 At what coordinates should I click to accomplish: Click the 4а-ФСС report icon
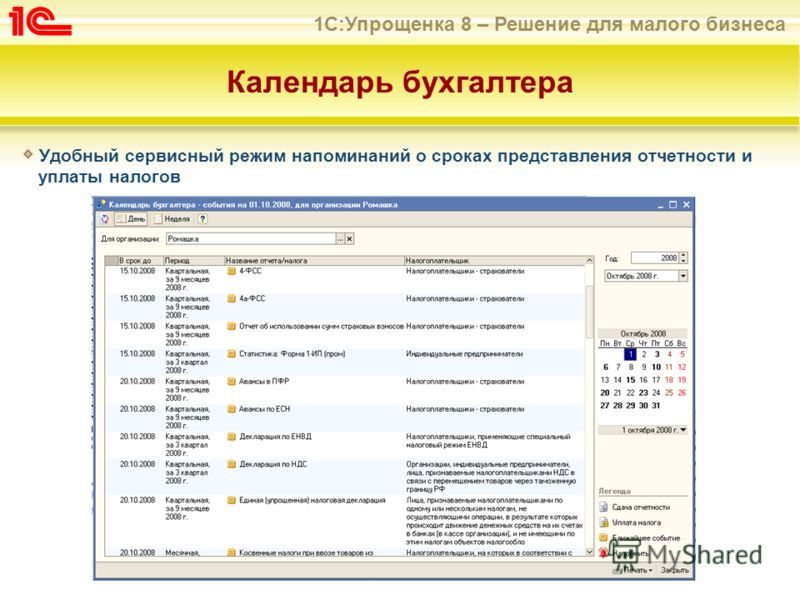pyautogui.click(x=231, y=298)
